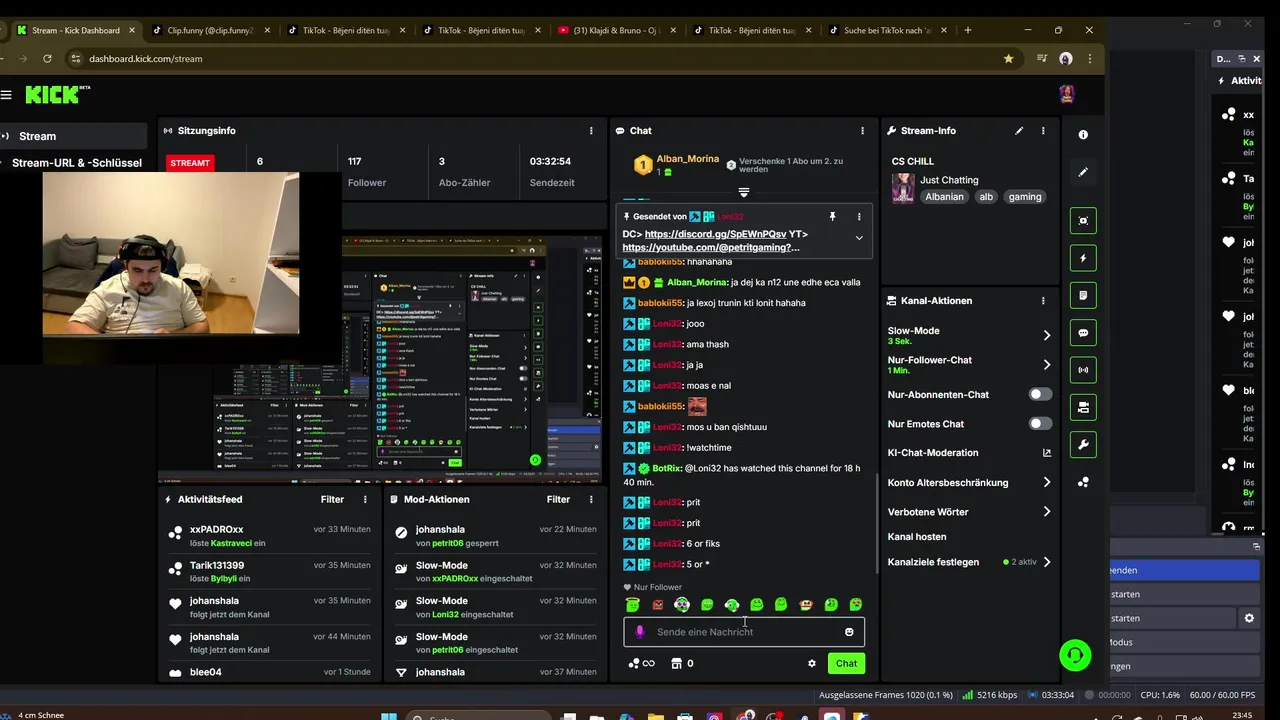Viewport: 1280px width, 720px height.
Task: Open the Sitzungsinfo panel options menu
Action: (x=591, y=131)
